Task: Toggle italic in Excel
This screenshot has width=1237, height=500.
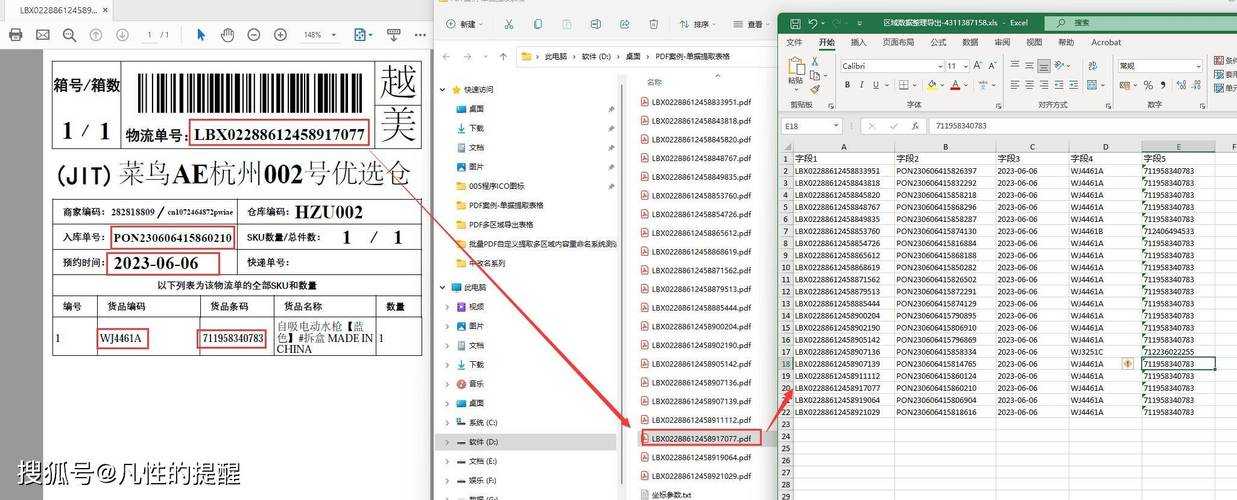Action: (x=861, y=86)
